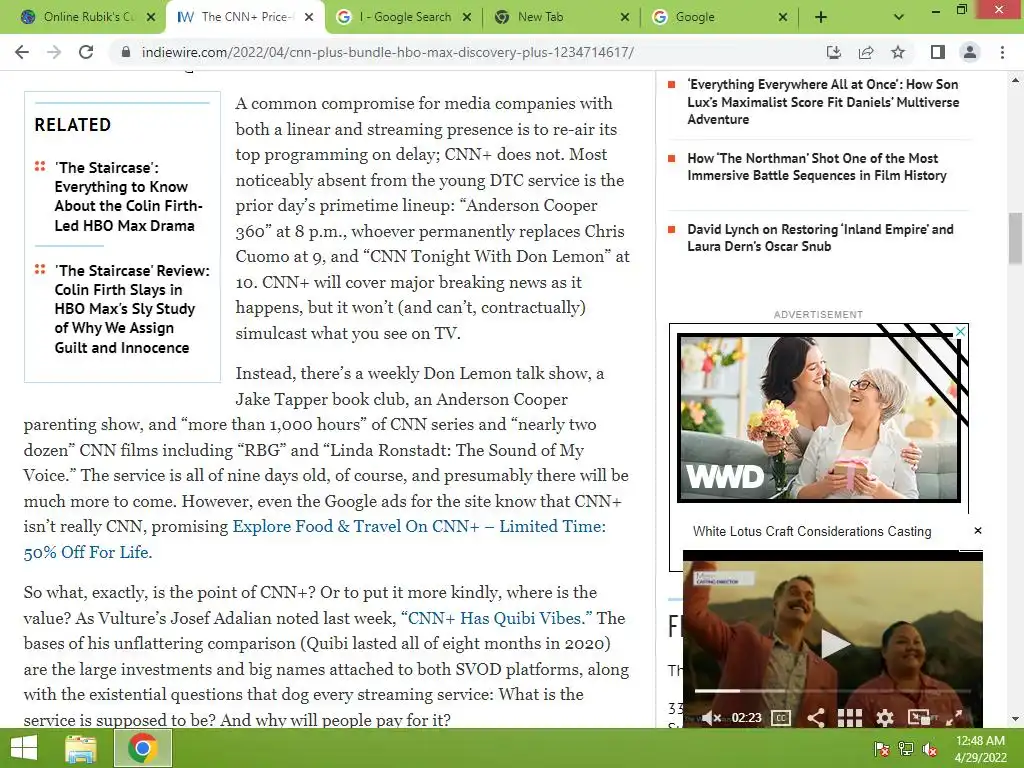This screenshot has height=768, width=1024.
Task: View site information via the padlock icon
Action: 126,52
